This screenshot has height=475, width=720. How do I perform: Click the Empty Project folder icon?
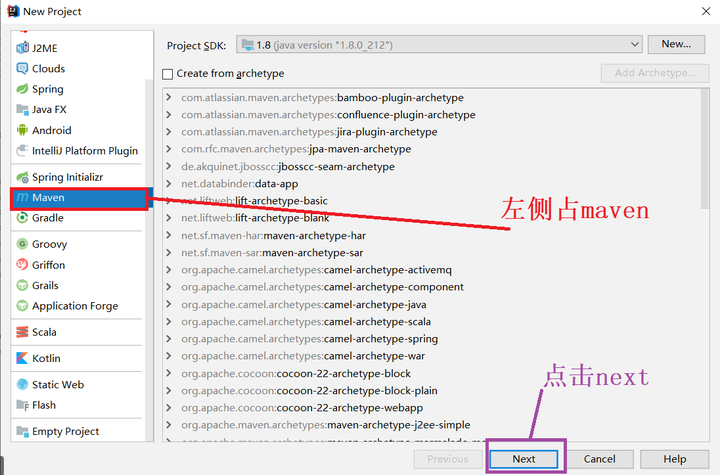(x=22, y=431)
